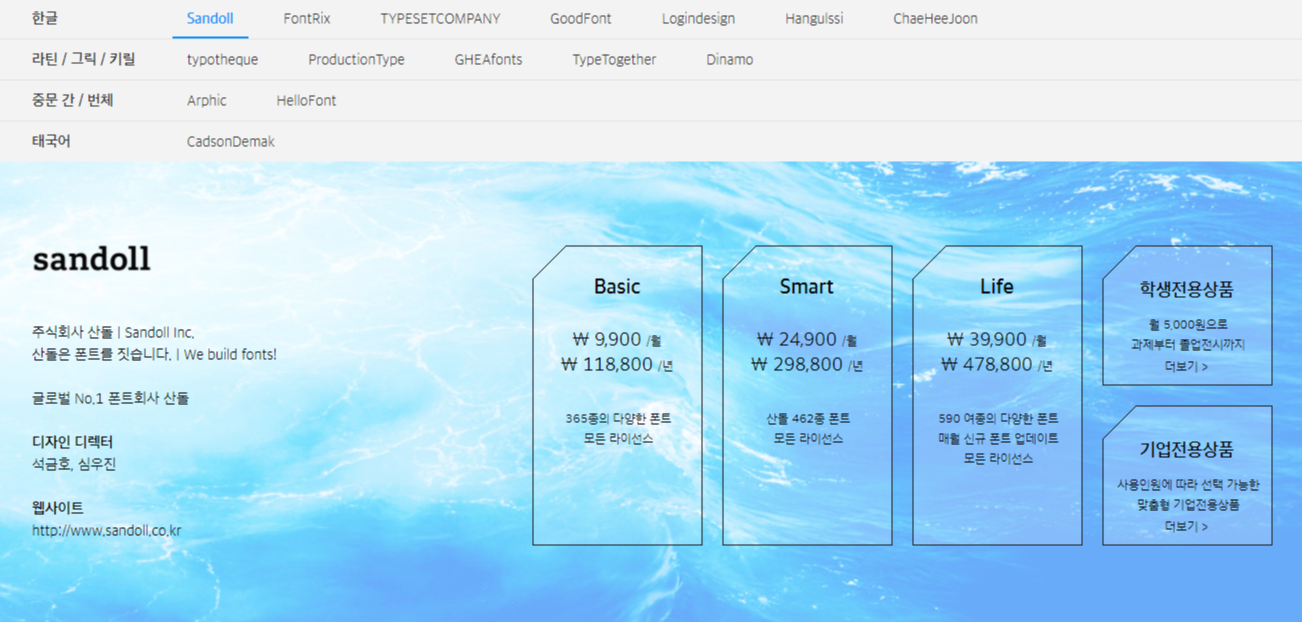Click the ₩ 478,800 yearly price
This screenshot has height=622, width=1302.
coord(997,365)
